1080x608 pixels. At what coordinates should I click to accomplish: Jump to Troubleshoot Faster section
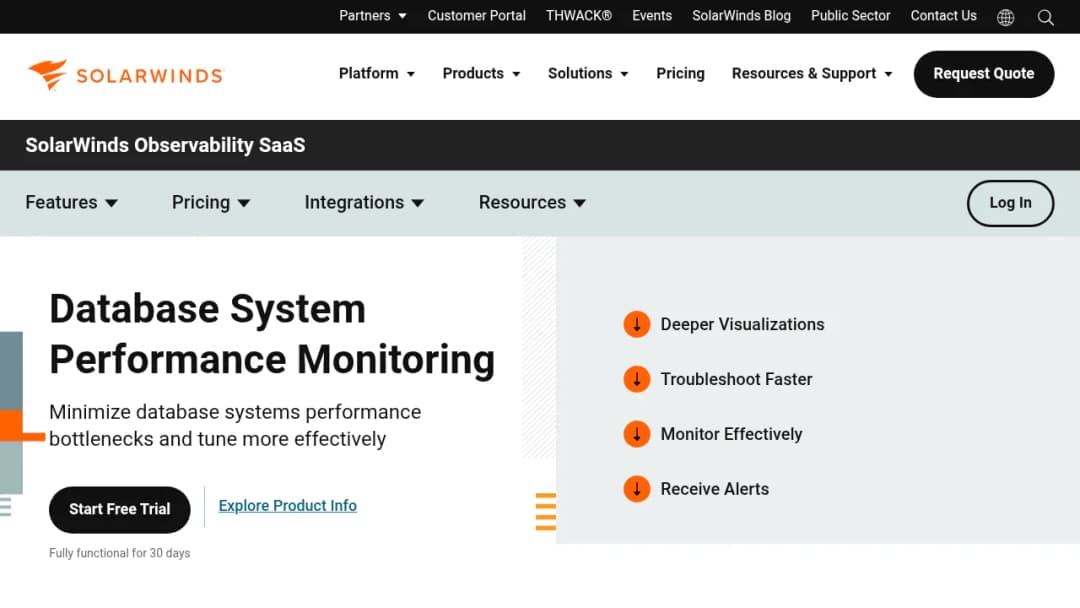[736, 379]
